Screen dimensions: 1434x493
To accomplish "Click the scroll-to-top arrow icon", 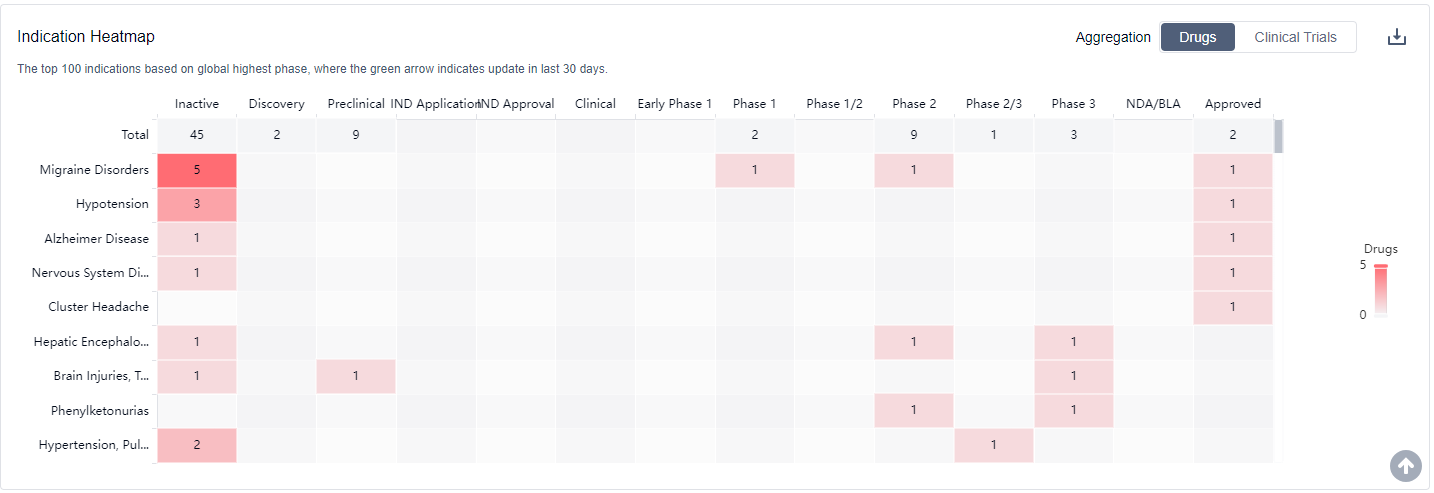I will click(x=1405, y=465).
